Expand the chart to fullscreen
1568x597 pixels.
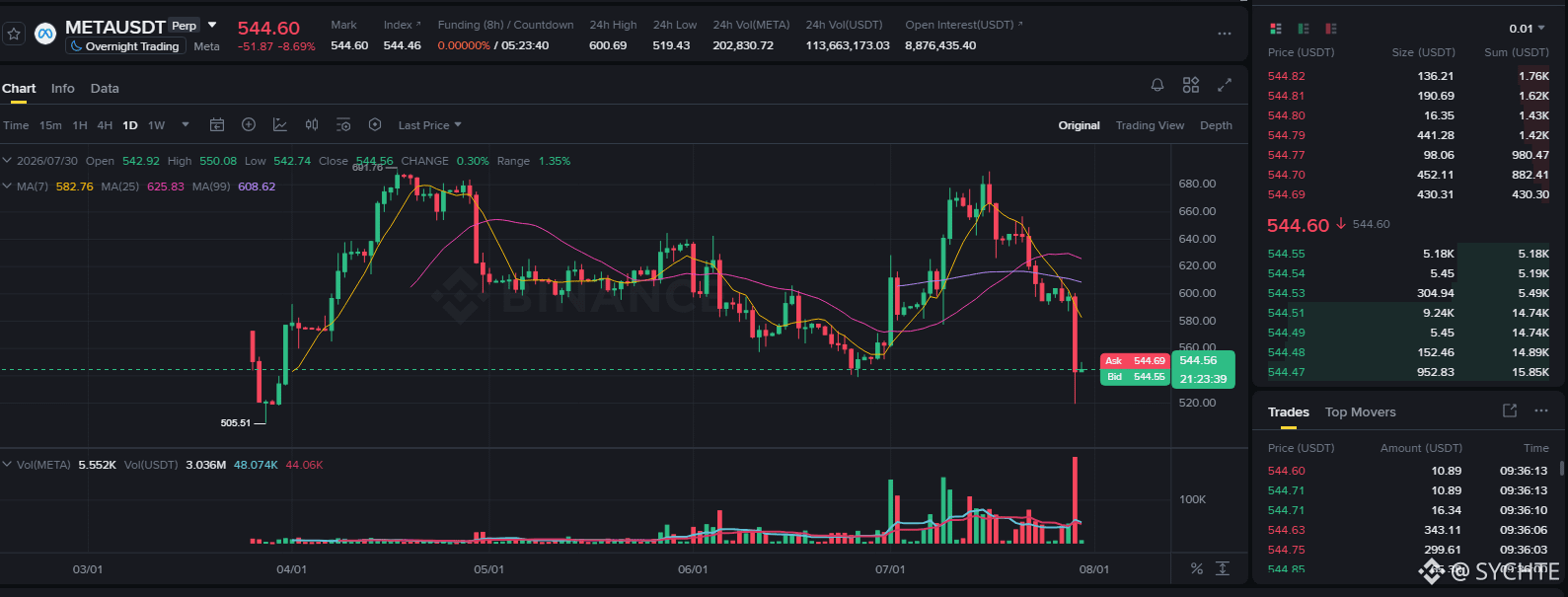[x=1225, y=85]
